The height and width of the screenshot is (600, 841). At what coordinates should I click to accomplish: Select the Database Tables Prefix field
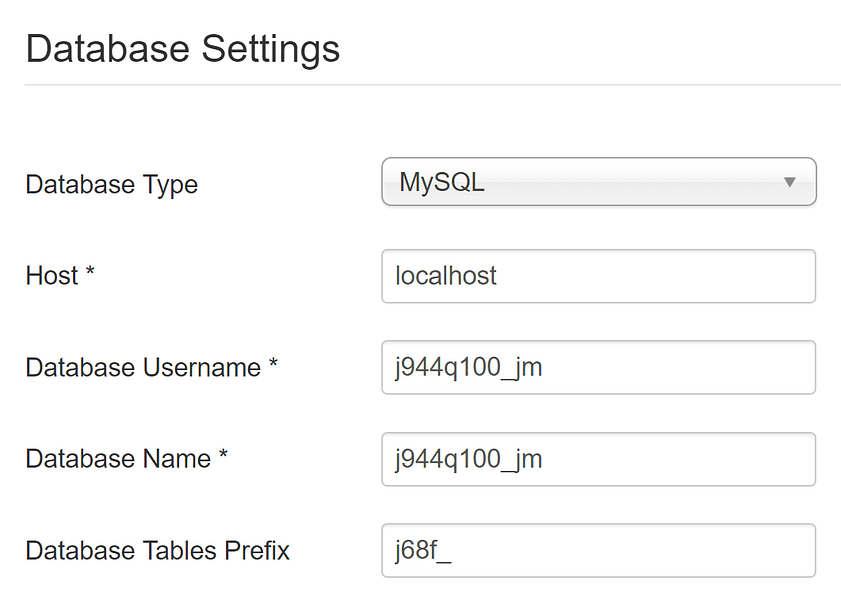point(598,550)
